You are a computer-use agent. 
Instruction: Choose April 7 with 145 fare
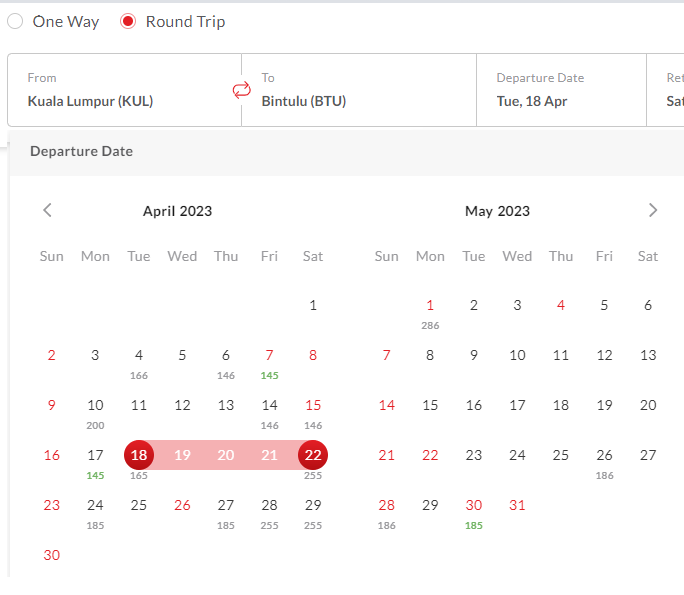click(x=269, y=360)
